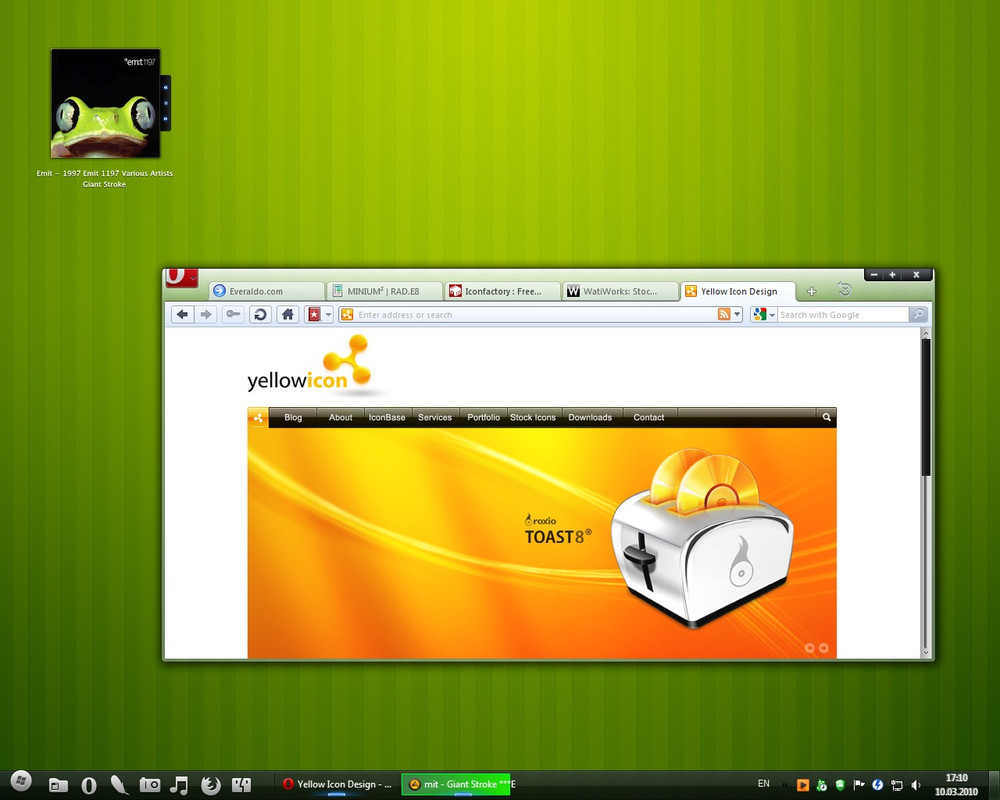Click the previous slide arrow on banner
1000x800 pixels.
810,648
